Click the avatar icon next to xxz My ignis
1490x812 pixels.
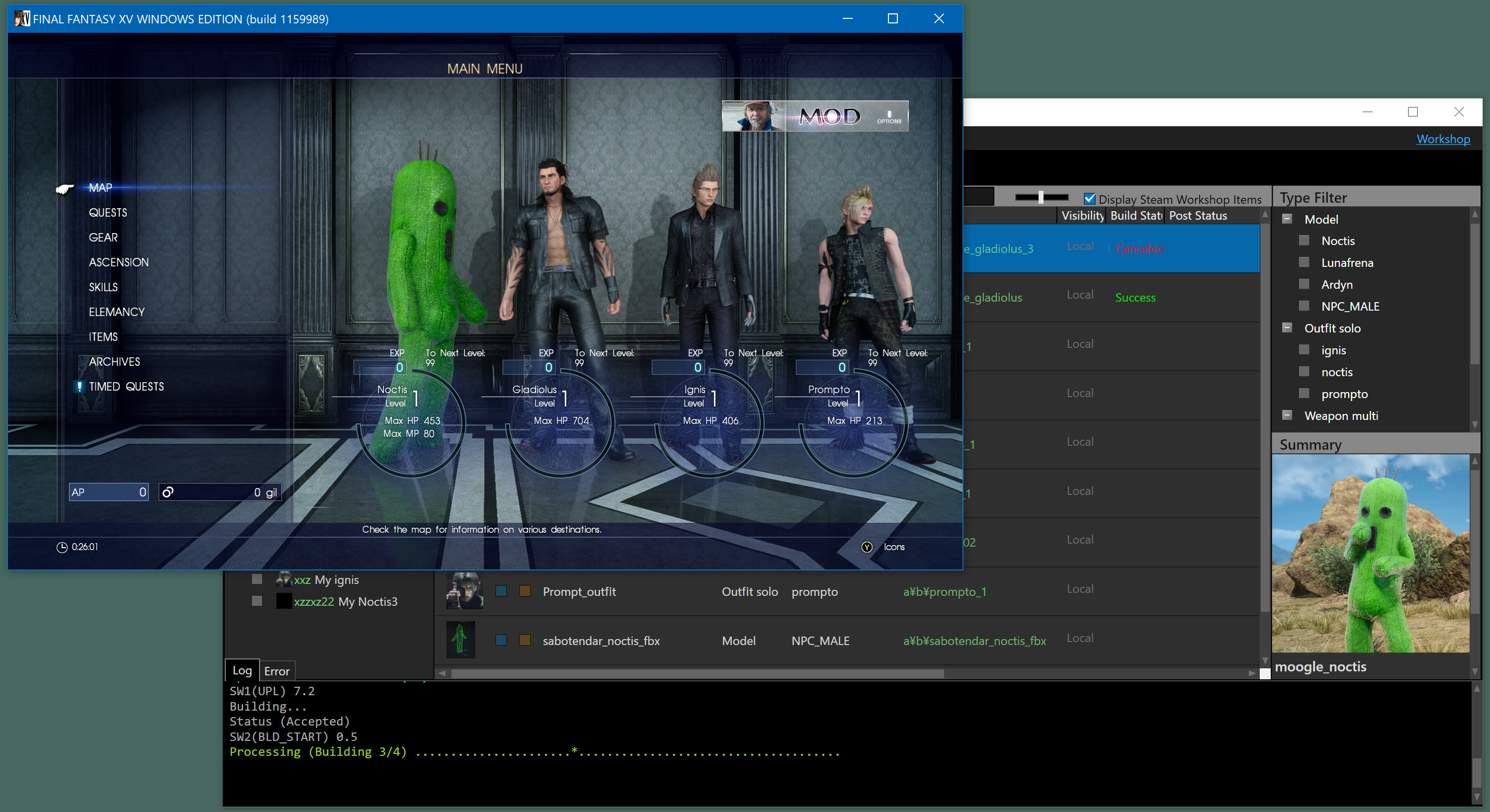284,579
